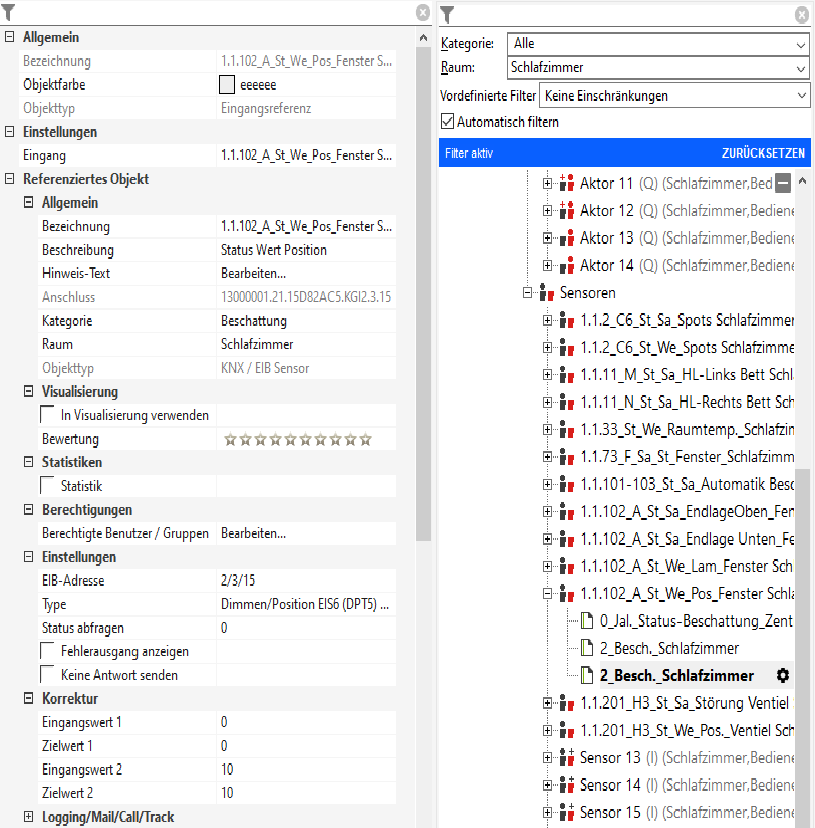815x828 pixels.
Task: Expand the Logging/Mail/Call/Track section
Action: click(x=29, y=816)
